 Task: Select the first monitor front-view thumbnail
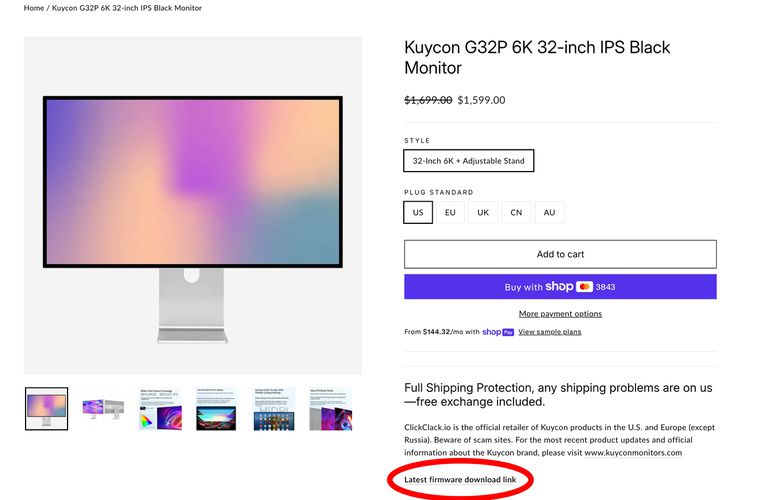tap(47, 409)
